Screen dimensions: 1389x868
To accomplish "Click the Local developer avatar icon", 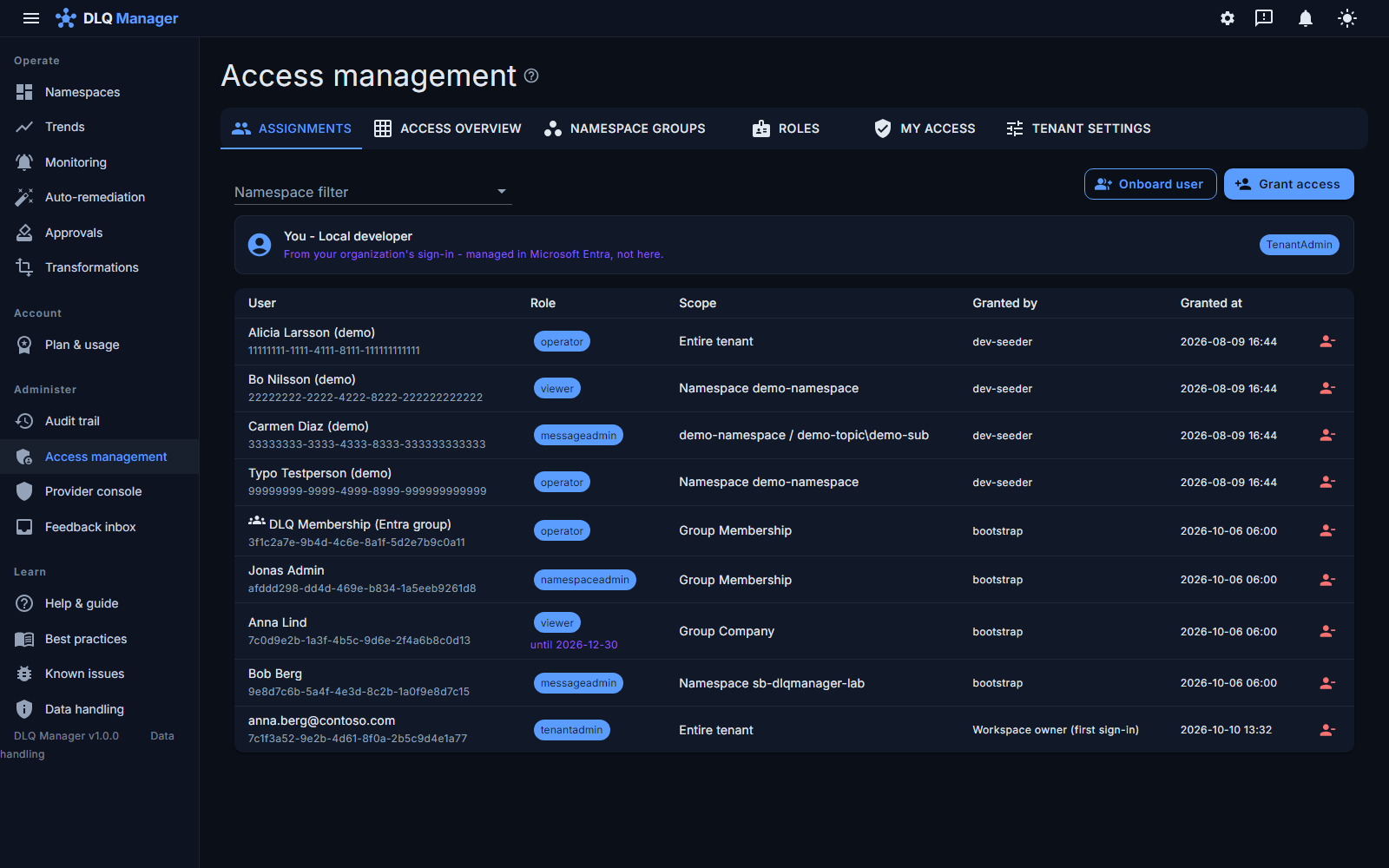I will click(x=260, y=245).
